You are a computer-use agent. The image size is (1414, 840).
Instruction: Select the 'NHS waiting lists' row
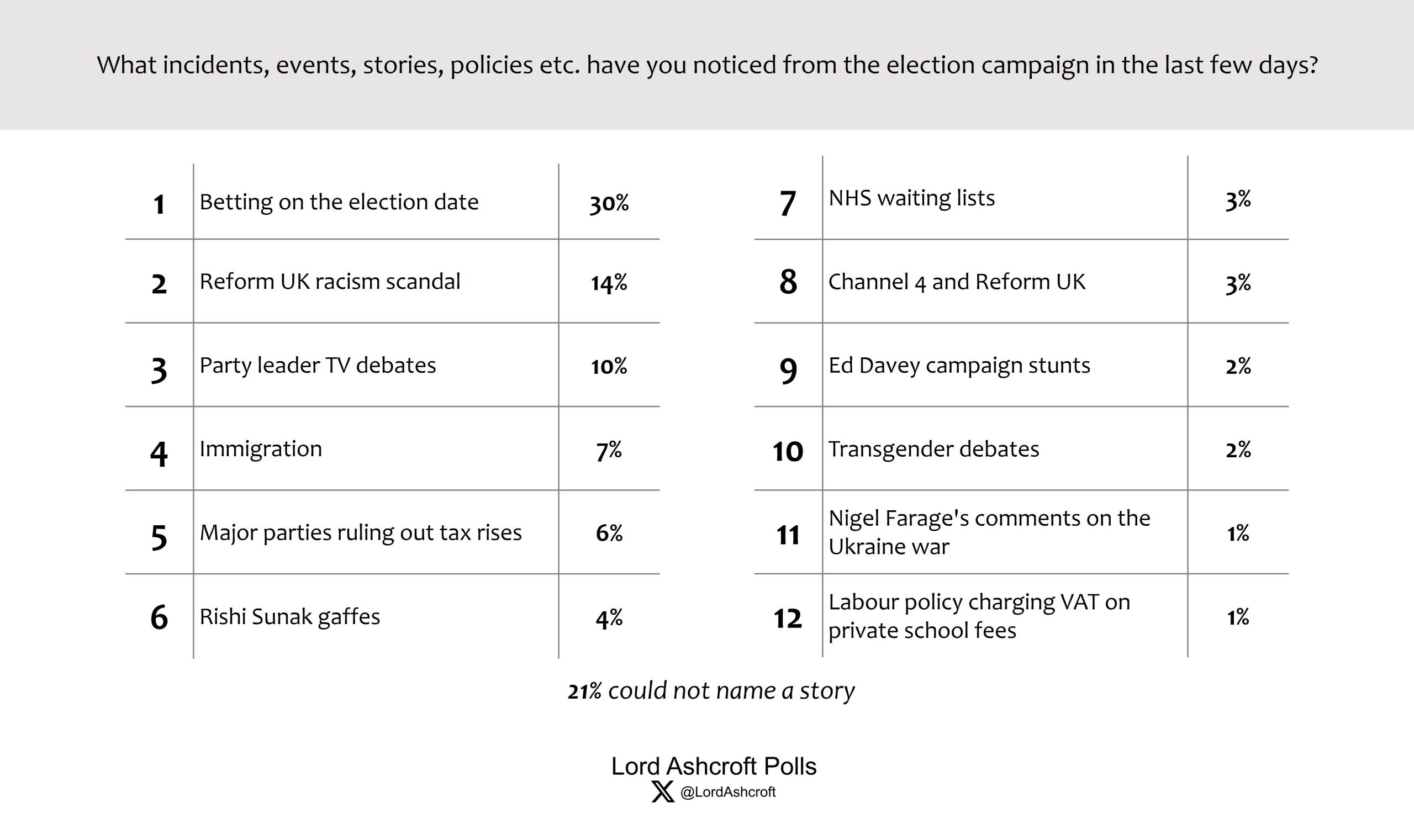pos(911,198)
